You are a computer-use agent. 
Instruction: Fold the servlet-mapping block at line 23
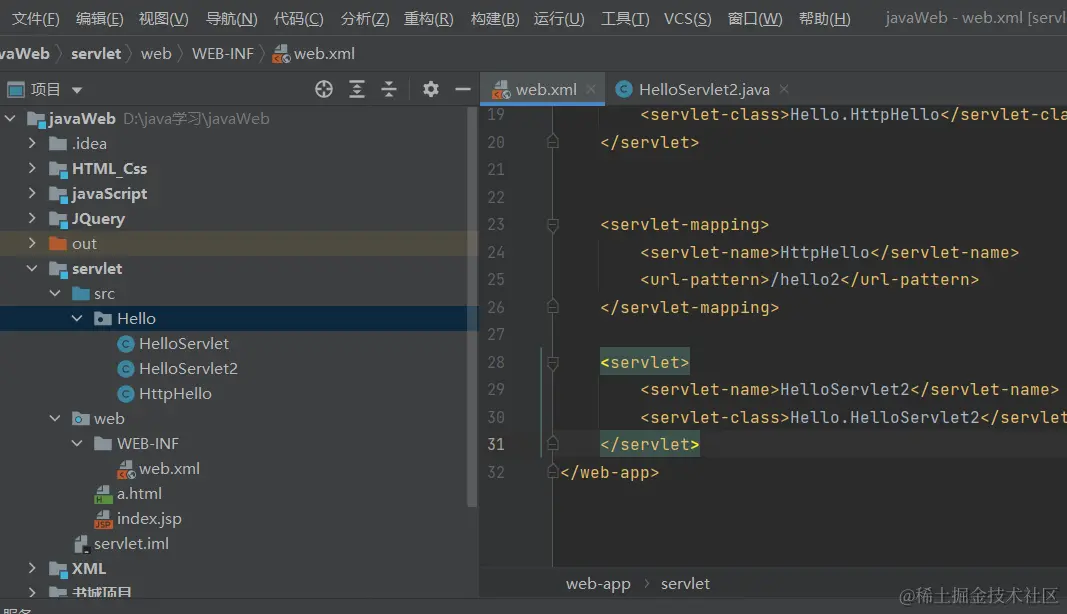(x=553, y=225)
